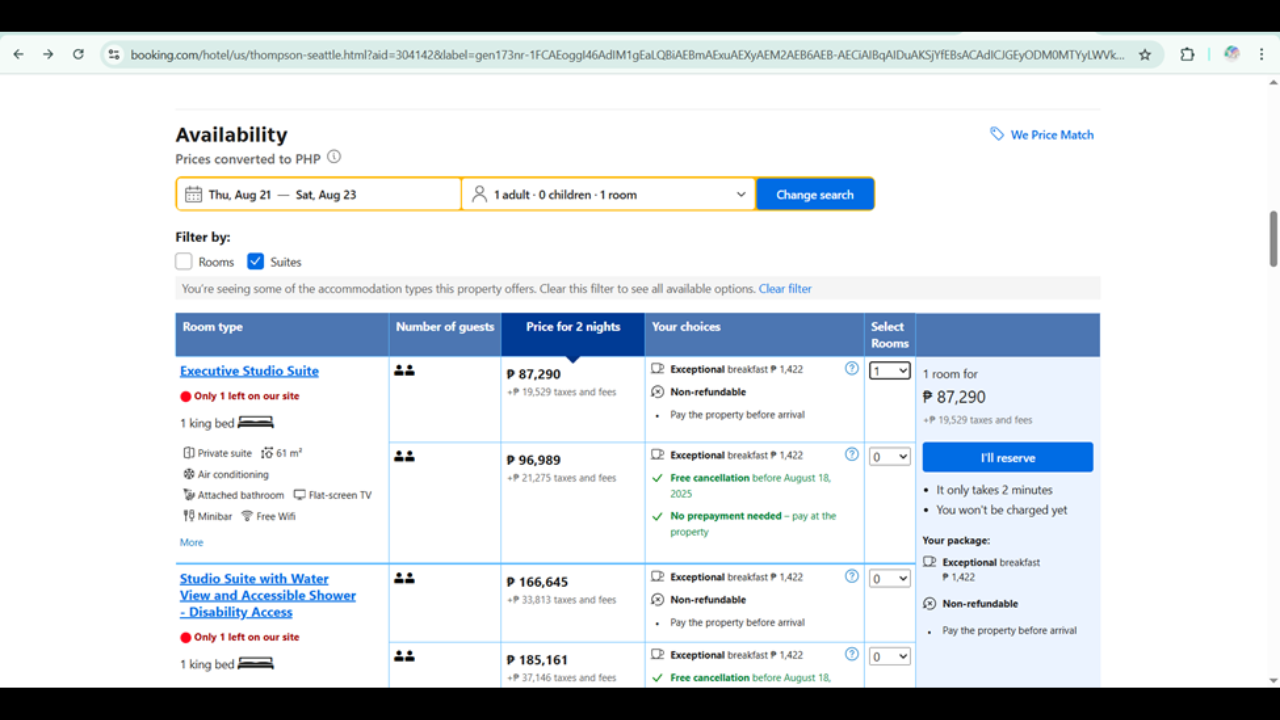Click the '61 m²' room size label
The height and width of the screenshot is (720, 1280).
(289, 453)
